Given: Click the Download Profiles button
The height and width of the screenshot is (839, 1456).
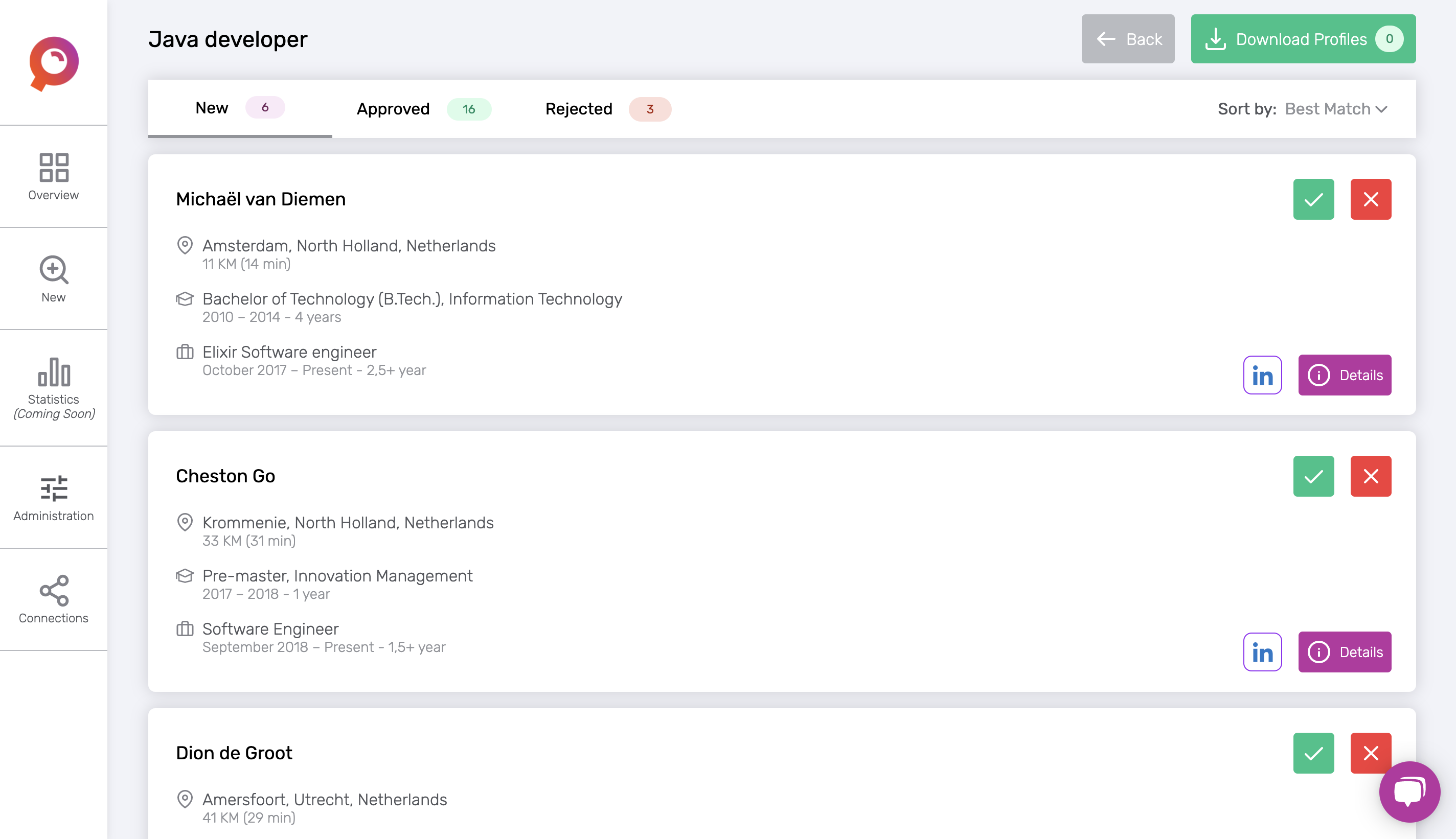Looking at the screenshot, I should tap(1303, 39).
